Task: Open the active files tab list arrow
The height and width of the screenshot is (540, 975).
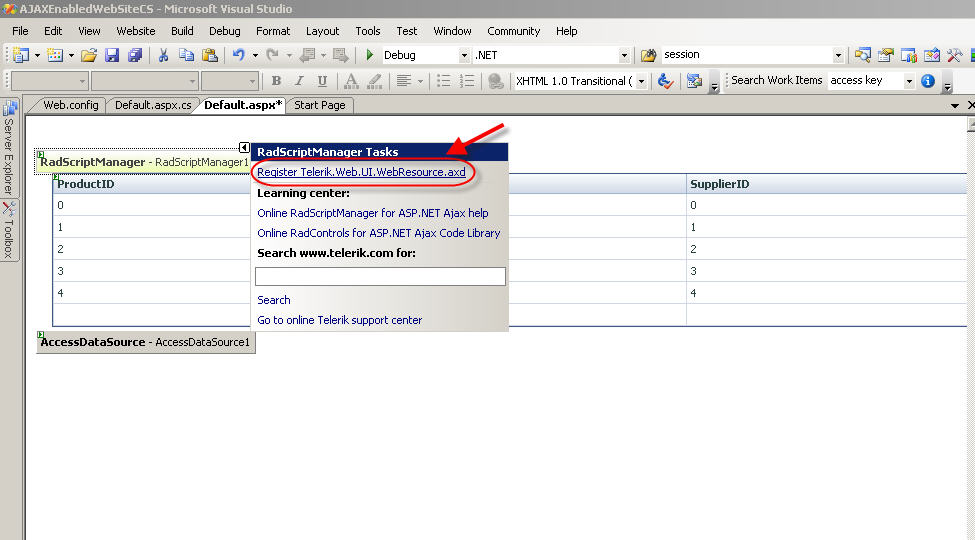Action: tap(955, 106)
